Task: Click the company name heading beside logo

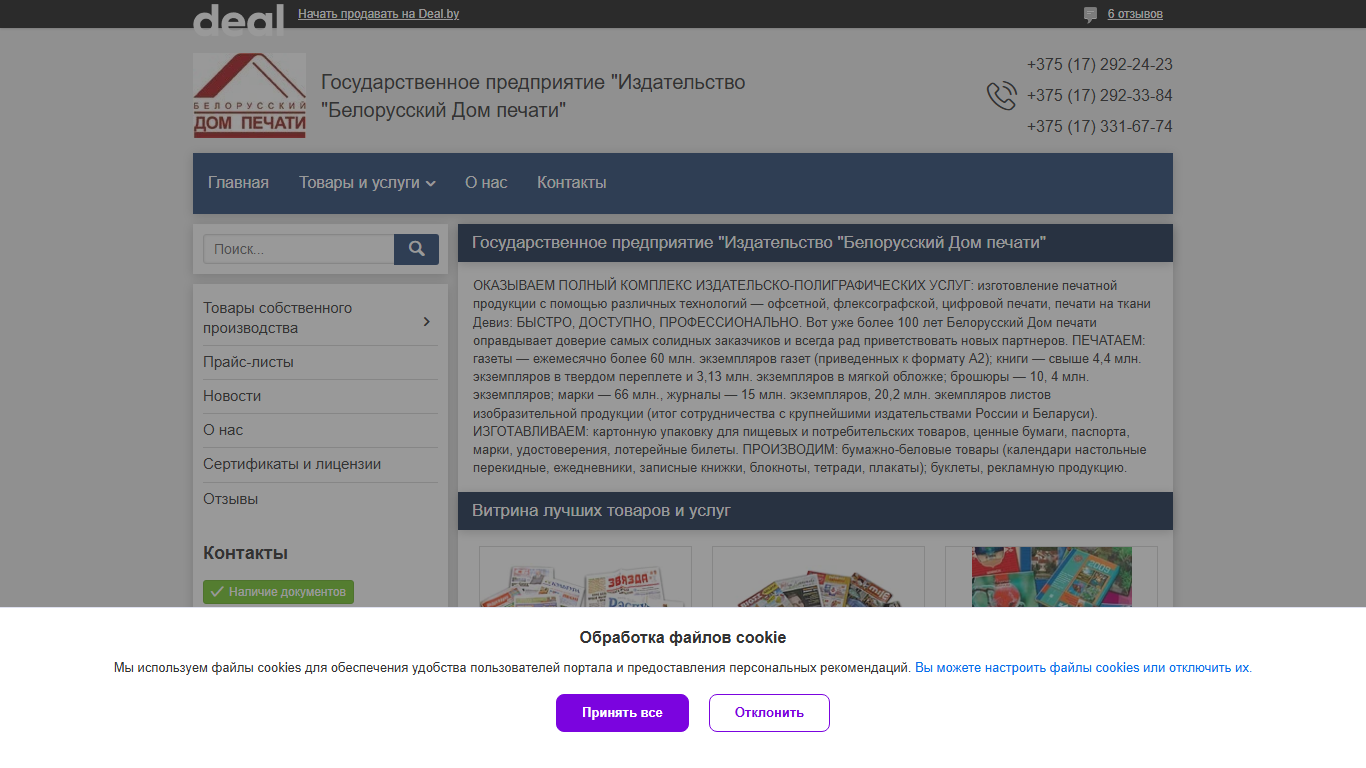Action: tap(533, 96)
